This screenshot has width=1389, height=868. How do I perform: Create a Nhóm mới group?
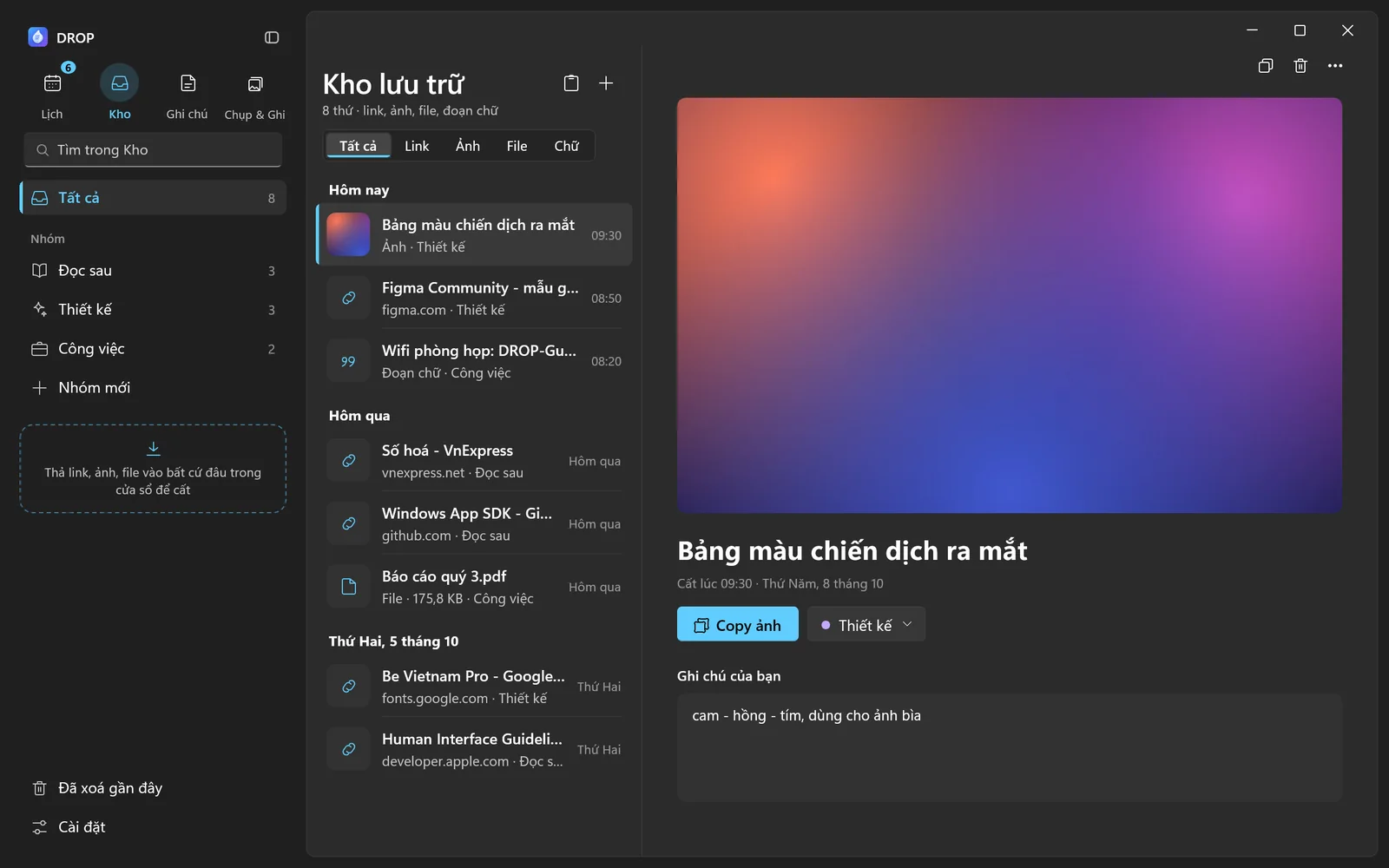(x=153, y=388)
